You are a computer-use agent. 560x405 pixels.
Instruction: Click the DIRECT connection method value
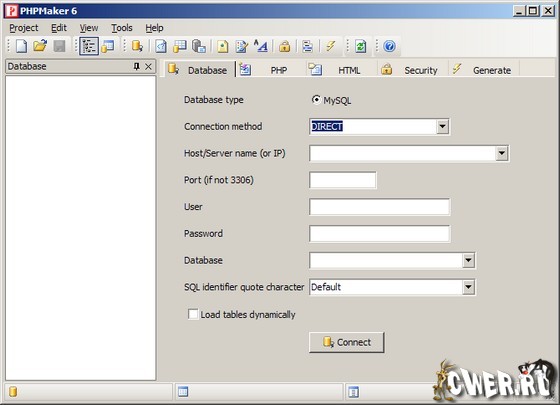pyautogui.click(x=327, y=126)
